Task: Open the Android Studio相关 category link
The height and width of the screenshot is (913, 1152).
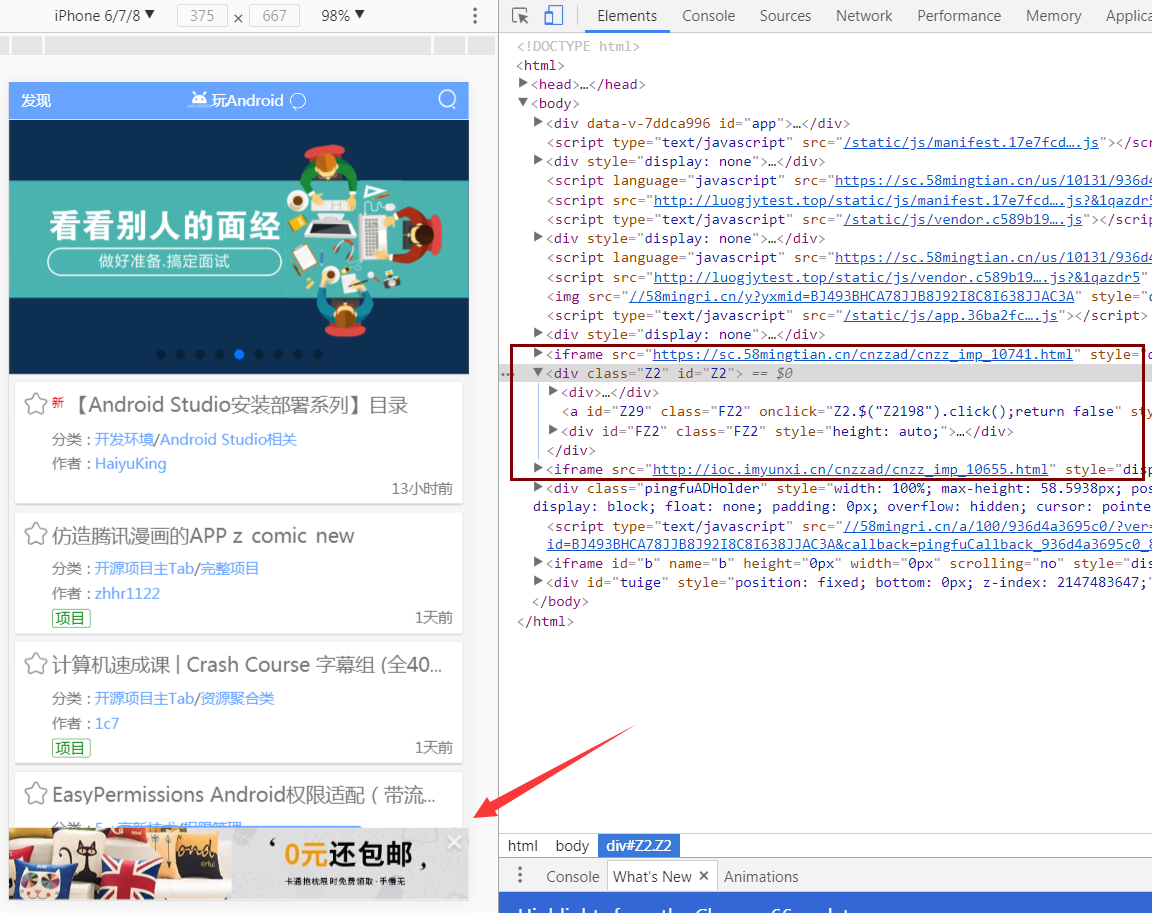Action: [x=228, y=439]
